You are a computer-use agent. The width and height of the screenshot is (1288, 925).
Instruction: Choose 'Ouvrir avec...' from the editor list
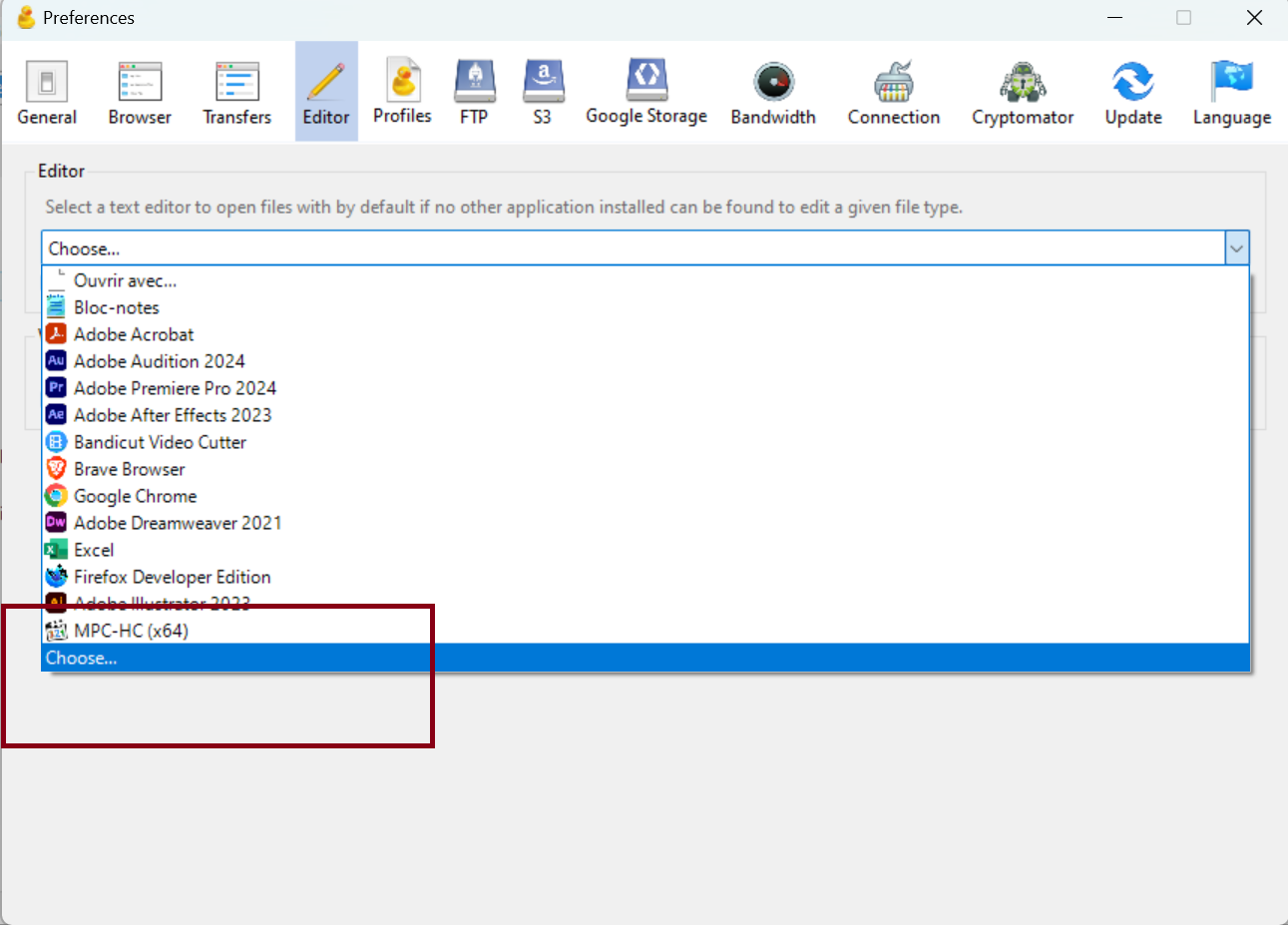point(645,280)
